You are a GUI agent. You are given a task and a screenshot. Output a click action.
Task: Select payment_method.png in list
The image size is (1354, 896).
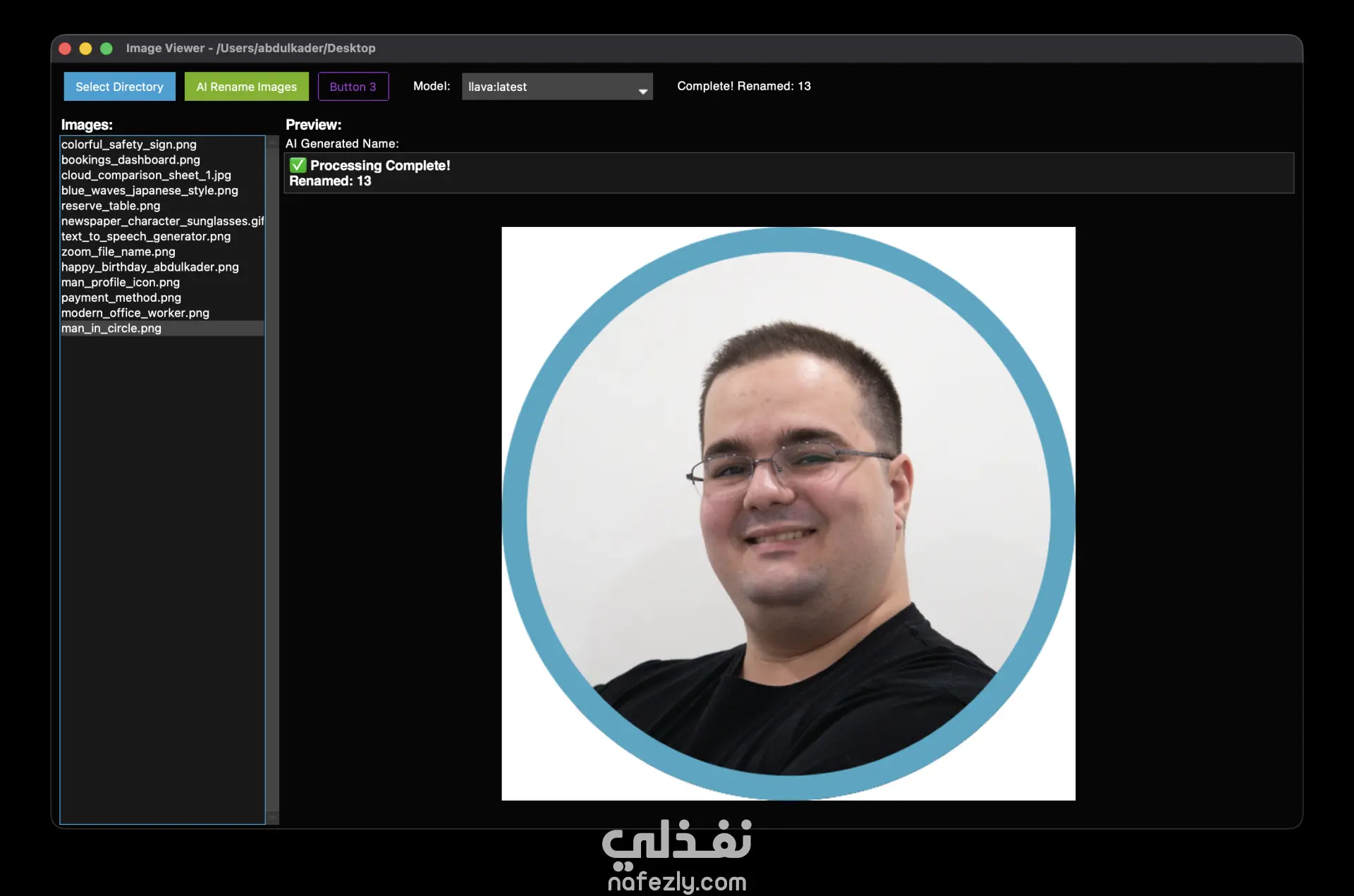[121, 297]
